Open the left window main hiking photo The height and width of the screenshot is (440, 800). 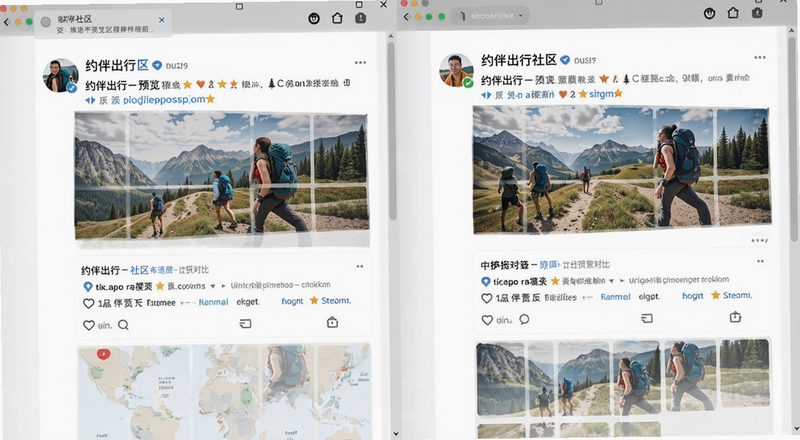(x=222, y=176)
